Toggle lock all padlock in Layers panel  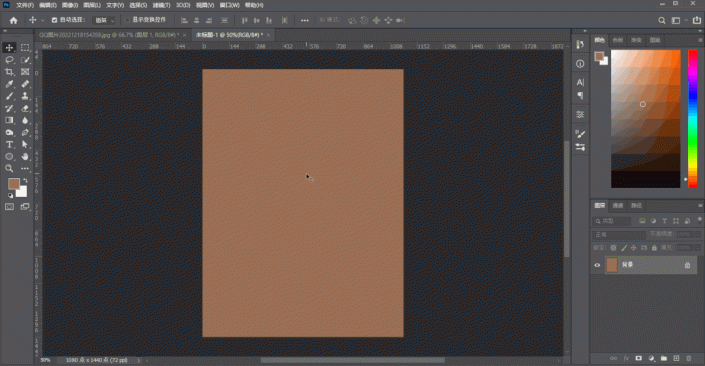pos(654,248)
